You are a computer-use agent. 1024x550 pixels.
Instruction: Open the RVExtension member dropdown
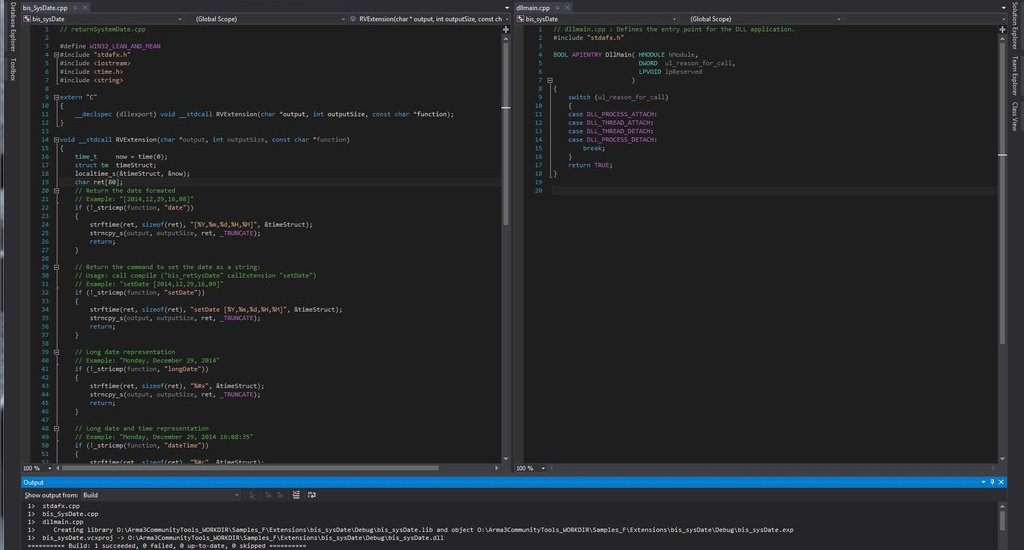(428, 19)
